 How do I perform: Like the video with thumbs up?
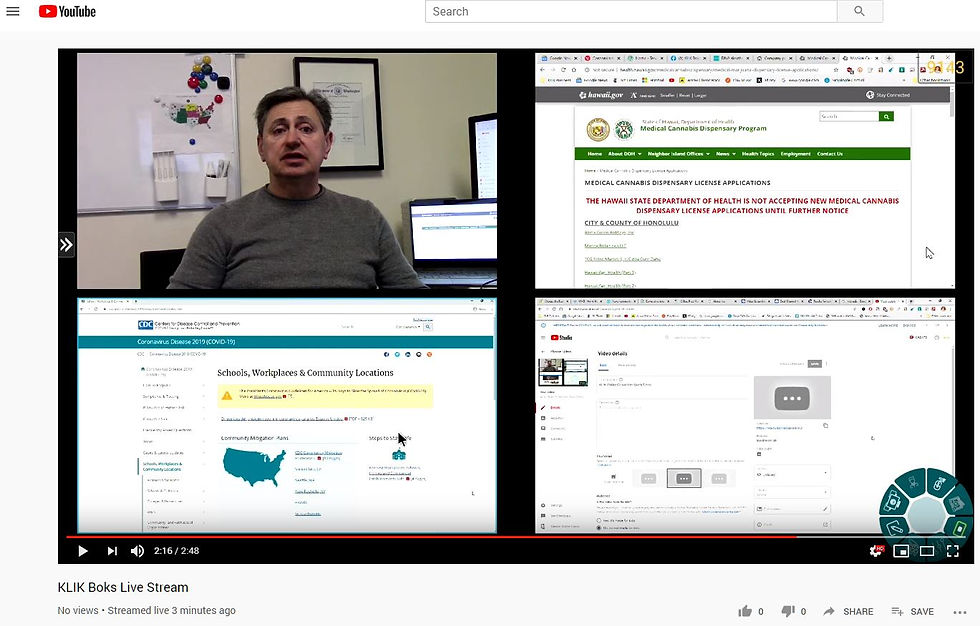(x=745, y=611)
